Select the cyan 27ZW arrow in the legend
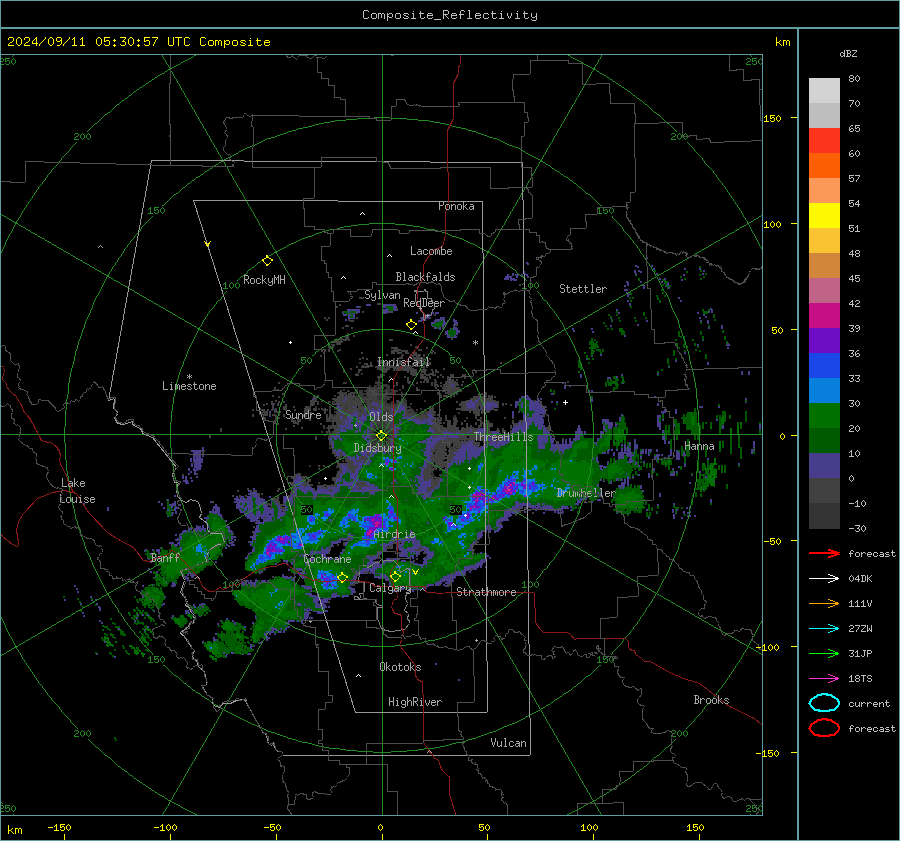900x841 pixels. coord(824,629)
